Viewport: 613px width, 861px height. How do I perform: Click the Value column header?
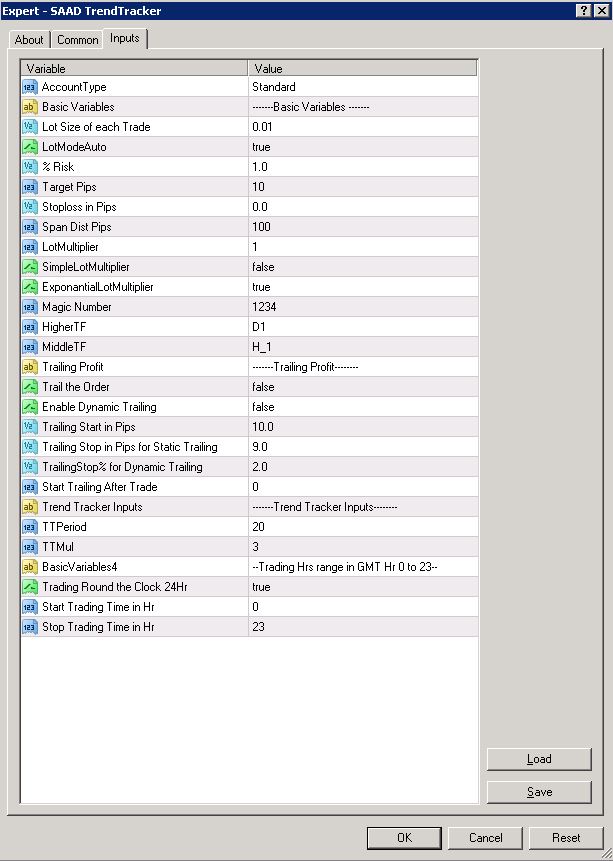[x=363, y=68]
